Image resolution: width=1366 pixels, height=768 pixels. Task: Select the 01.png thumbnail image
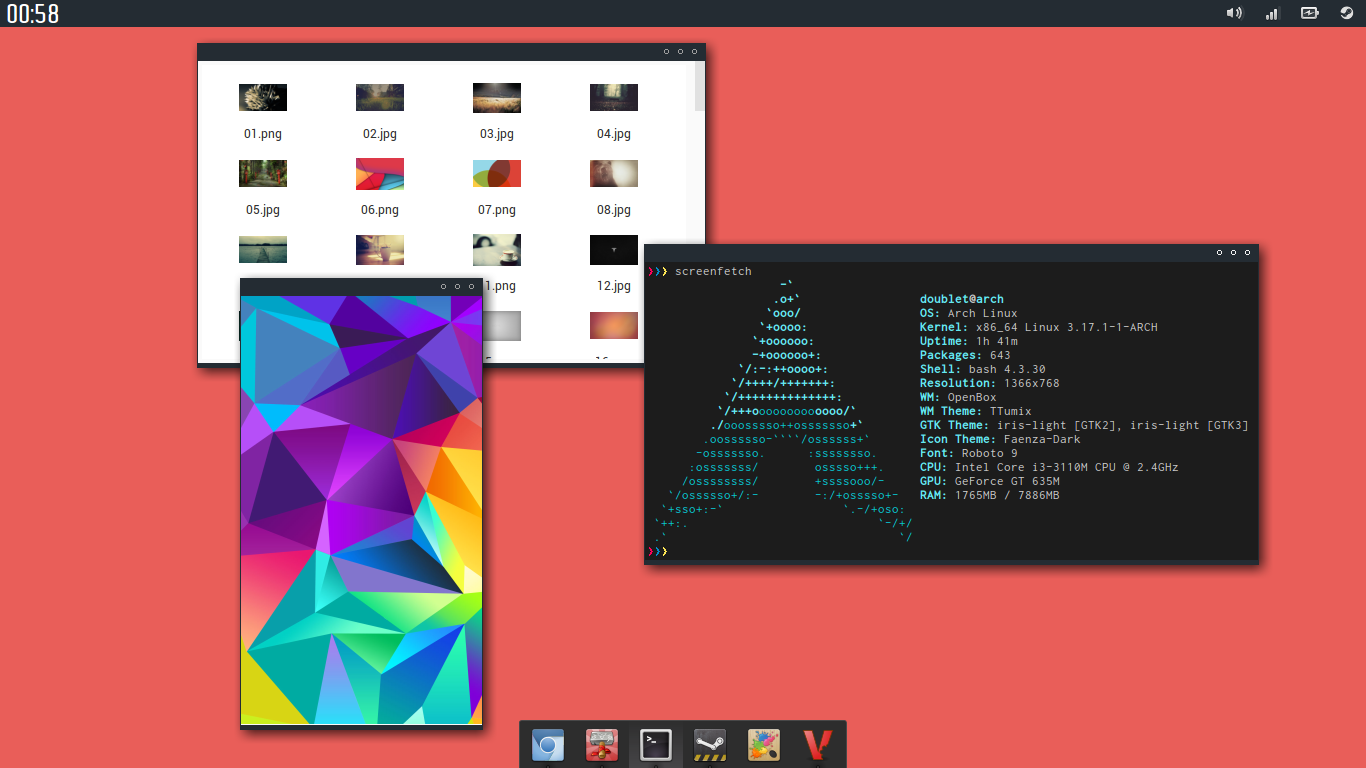(x=263, y=97)
